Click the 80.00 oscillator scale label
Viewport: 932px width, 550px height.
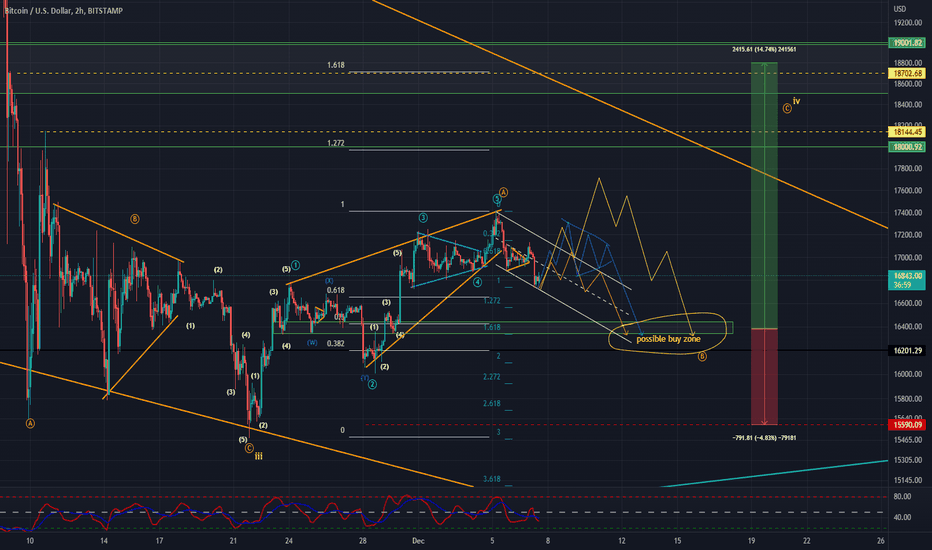click(x=902, y=496)
